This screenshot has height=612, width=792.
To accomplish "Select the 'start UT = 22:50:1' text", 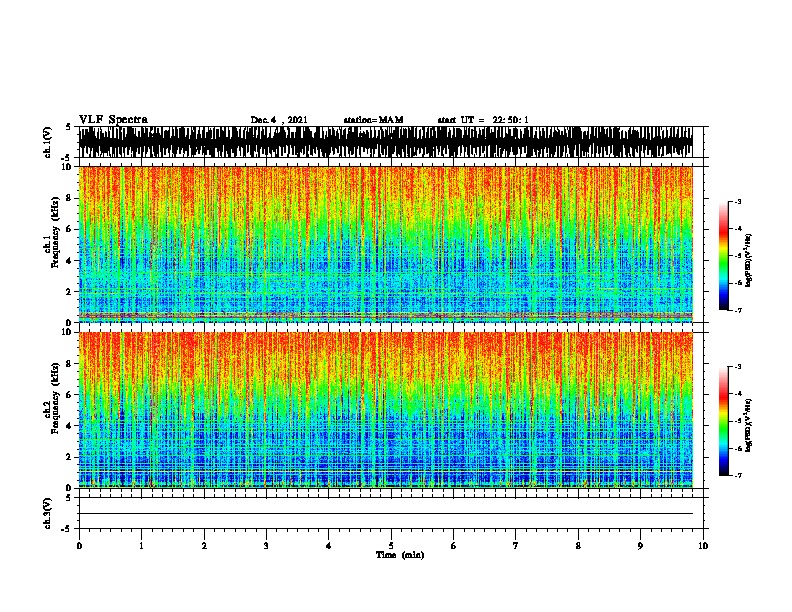I will (483, 120).
